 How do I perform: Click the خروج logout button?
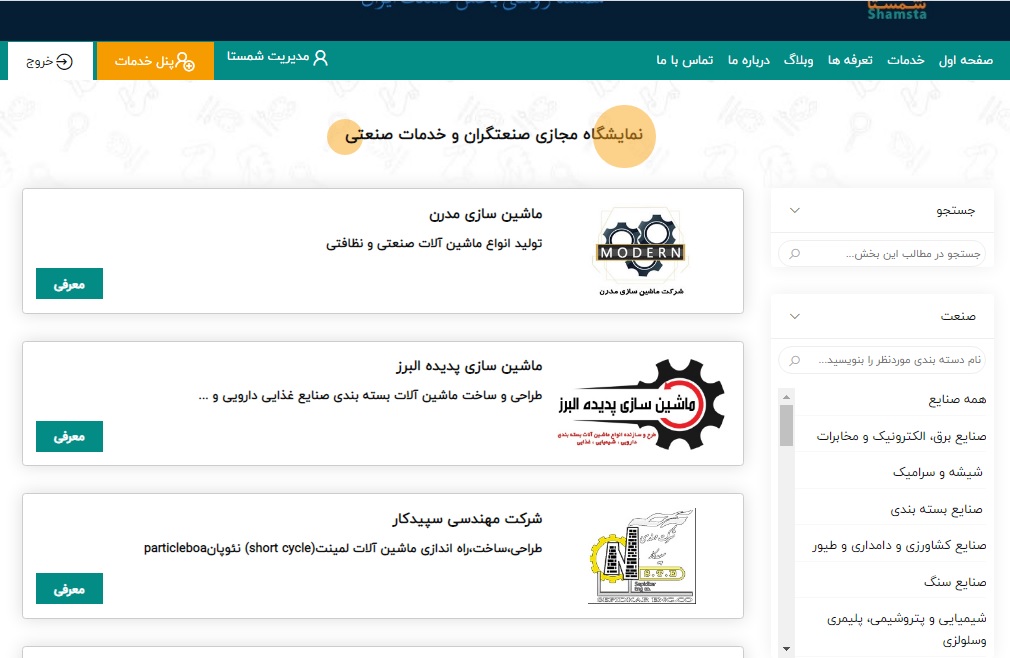pos(50,61)
